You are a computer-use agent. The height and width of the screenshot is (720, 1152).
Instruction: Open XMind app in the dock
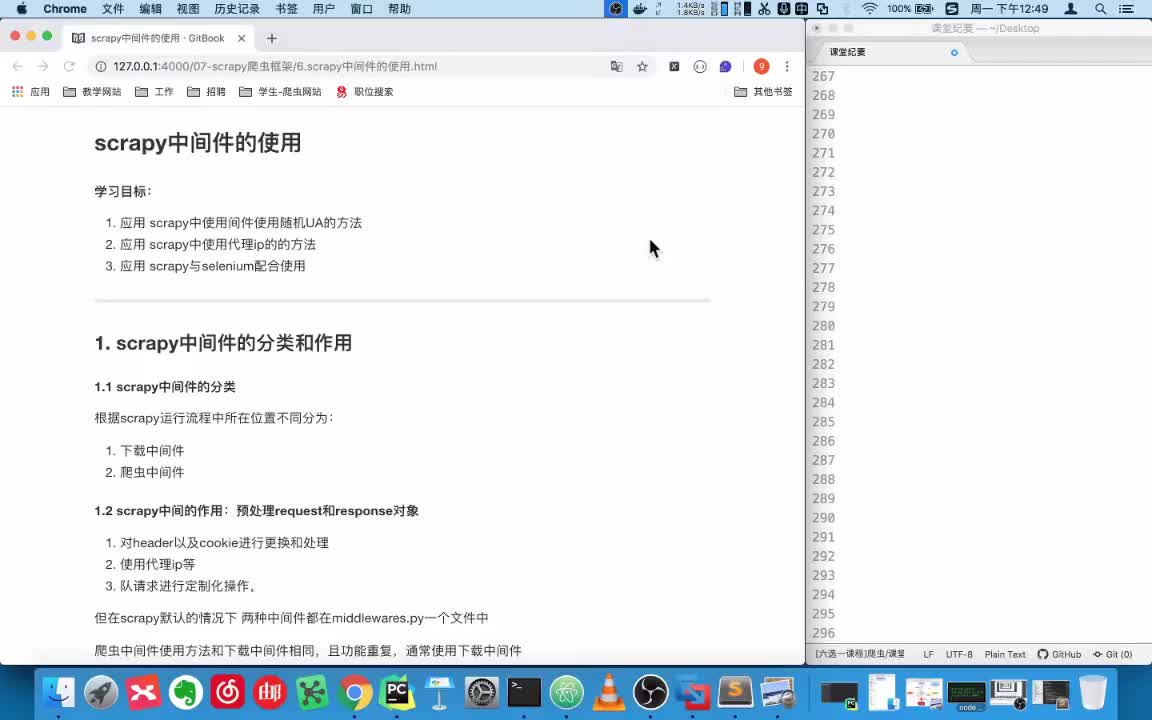143,692
